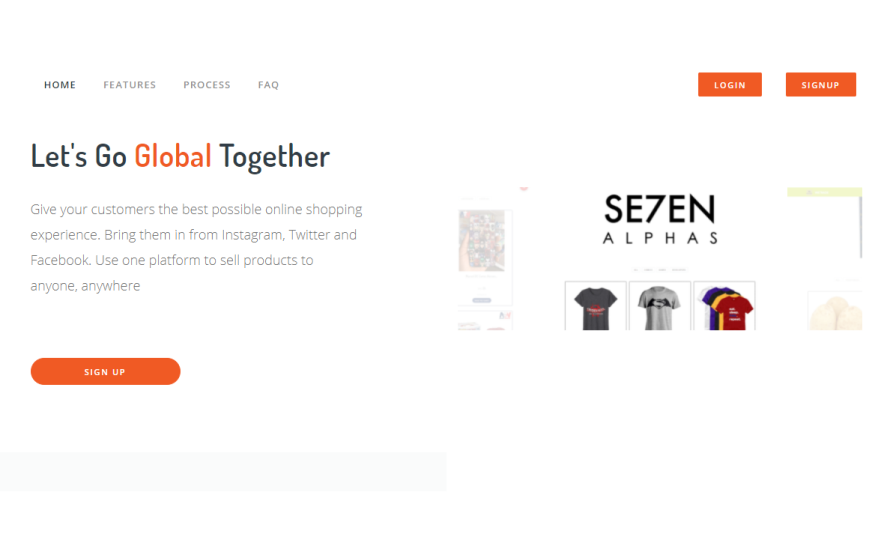The height and width of the screenshot is (560, 890).
Task: Click the faded phone screenshot on left slide
Action: tap(482, 241)
